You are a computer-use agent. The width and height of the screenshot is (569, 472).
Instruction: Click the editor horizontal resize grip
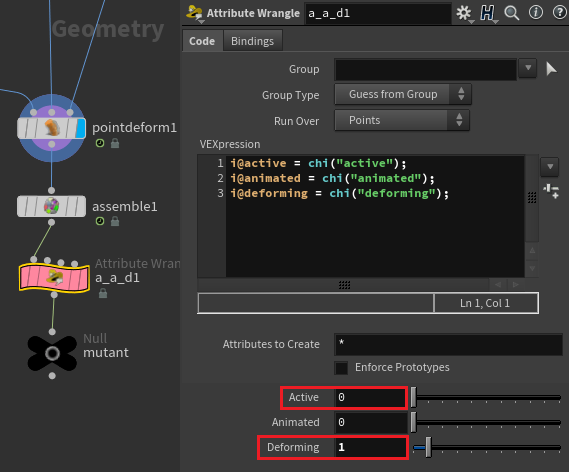click(344, 285)
